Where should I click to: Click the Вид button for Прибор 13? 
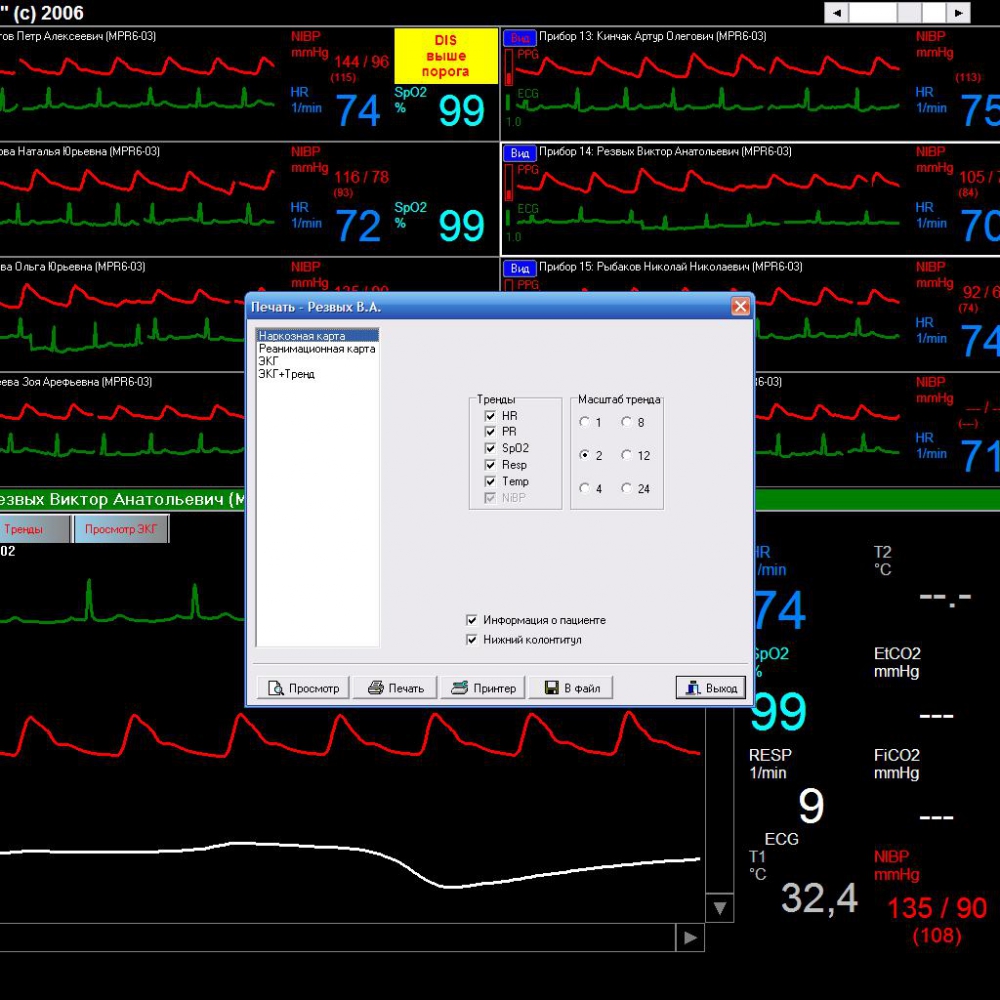click(519, 37)
